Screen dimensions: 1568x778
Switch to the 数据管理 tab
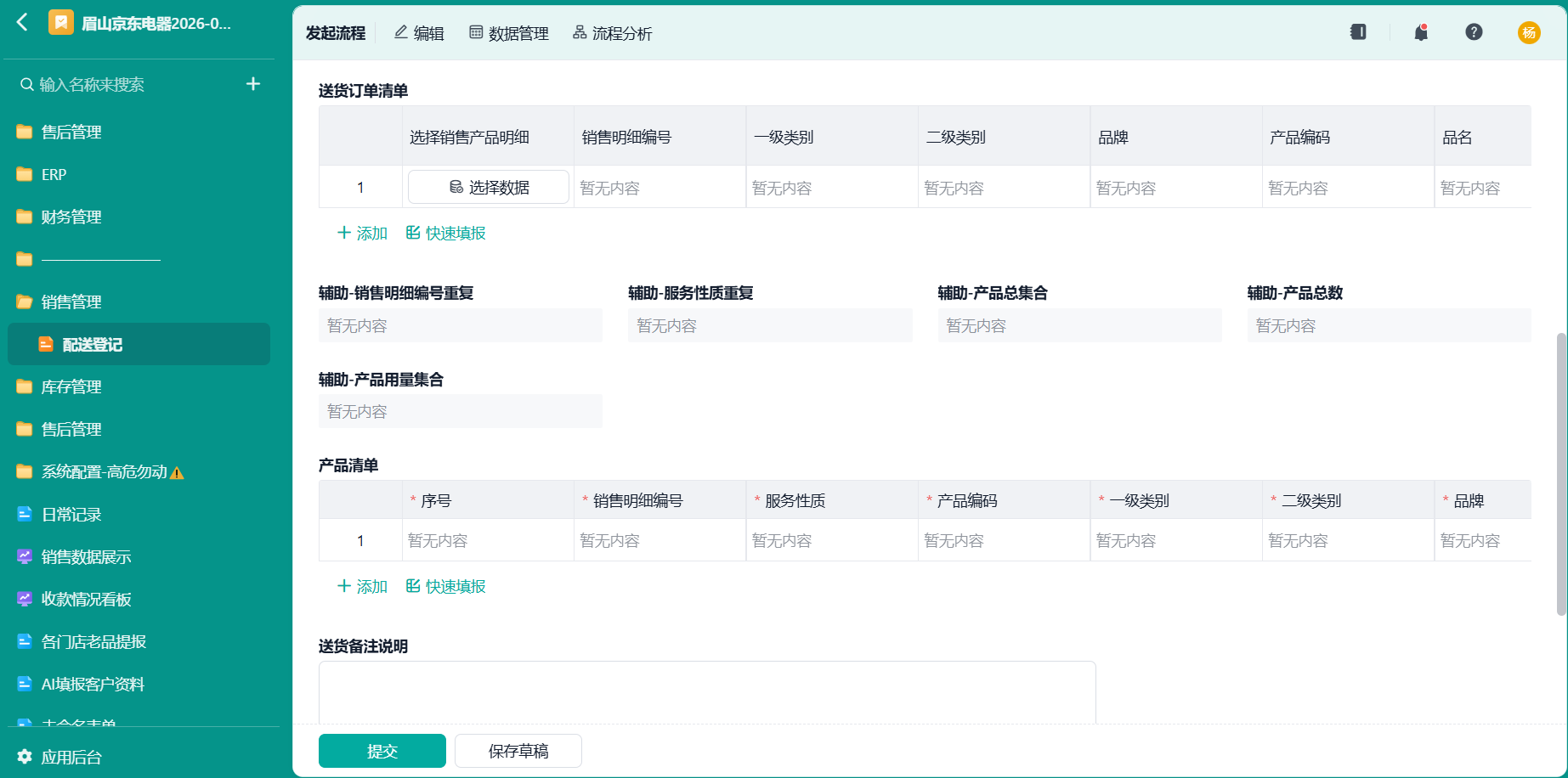[x=509, y=33]
